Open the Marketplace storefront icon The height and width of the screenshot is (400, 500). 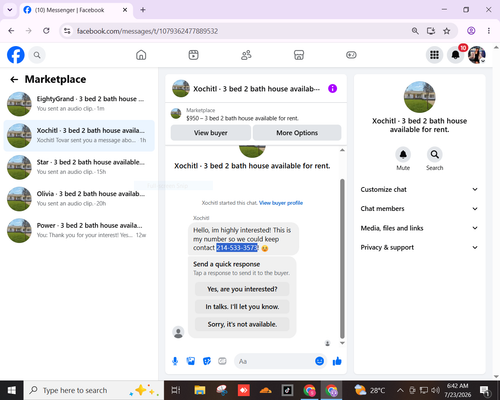[299, 55]
